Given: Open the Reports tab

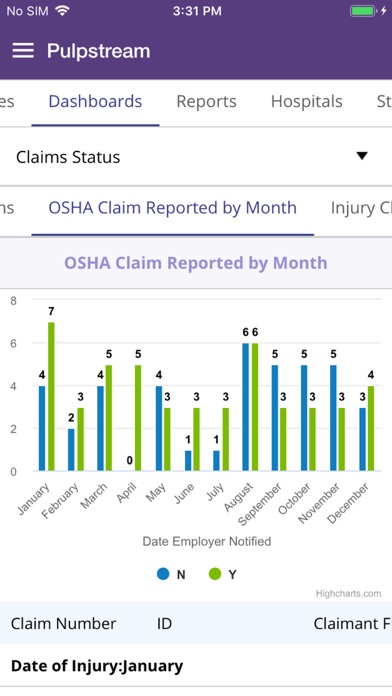Looking at the screenshot, I should point(206,101).
